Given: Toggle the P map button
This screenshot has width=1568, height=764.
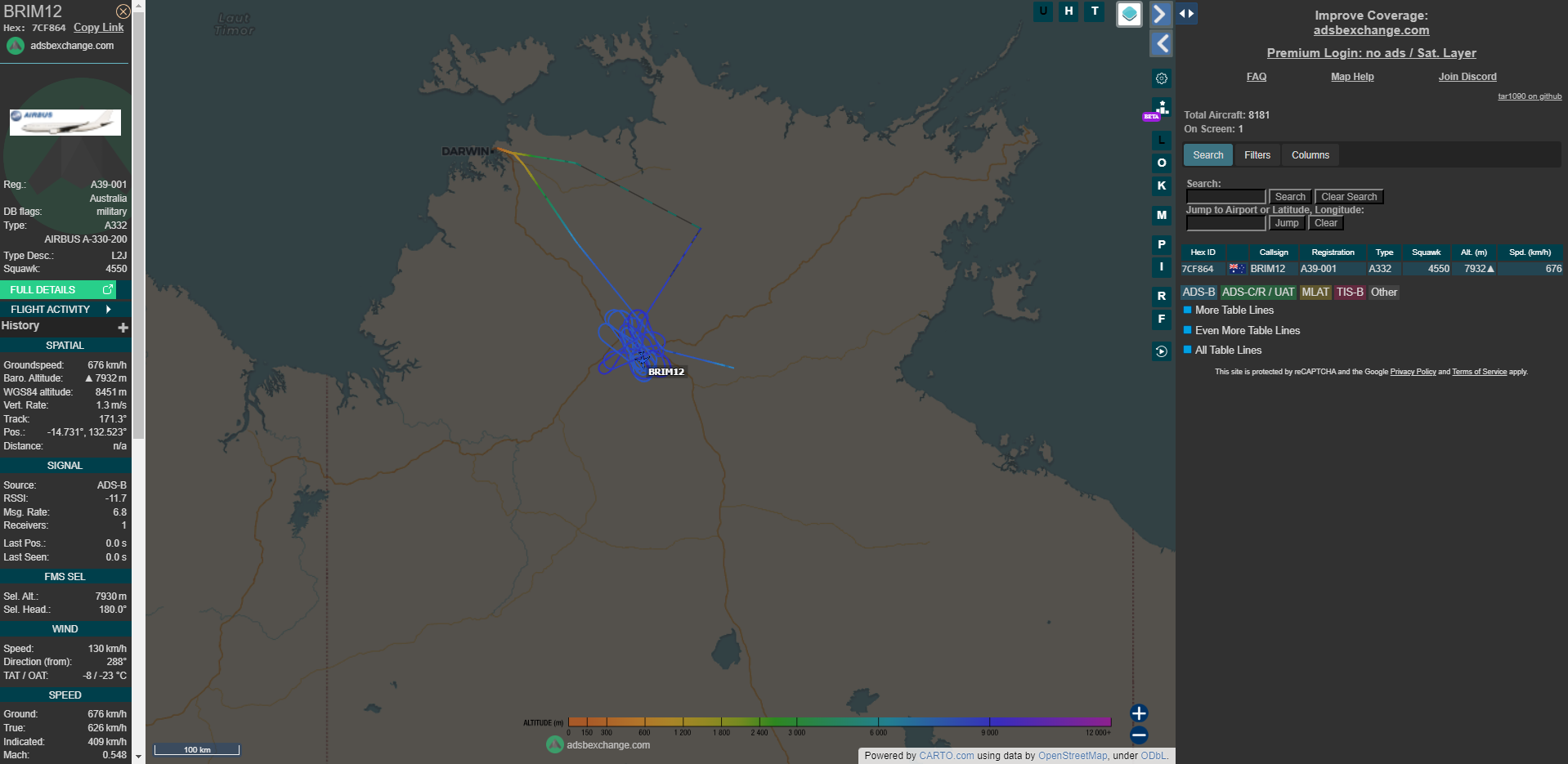Looking at the screenshot, I should coord(1162,244).
